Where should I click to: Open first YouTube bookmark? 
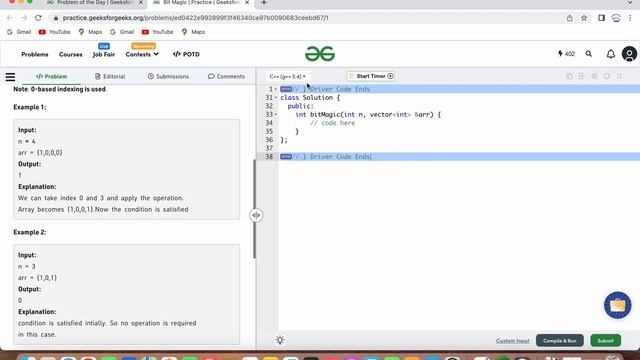[x=54, y=32]
